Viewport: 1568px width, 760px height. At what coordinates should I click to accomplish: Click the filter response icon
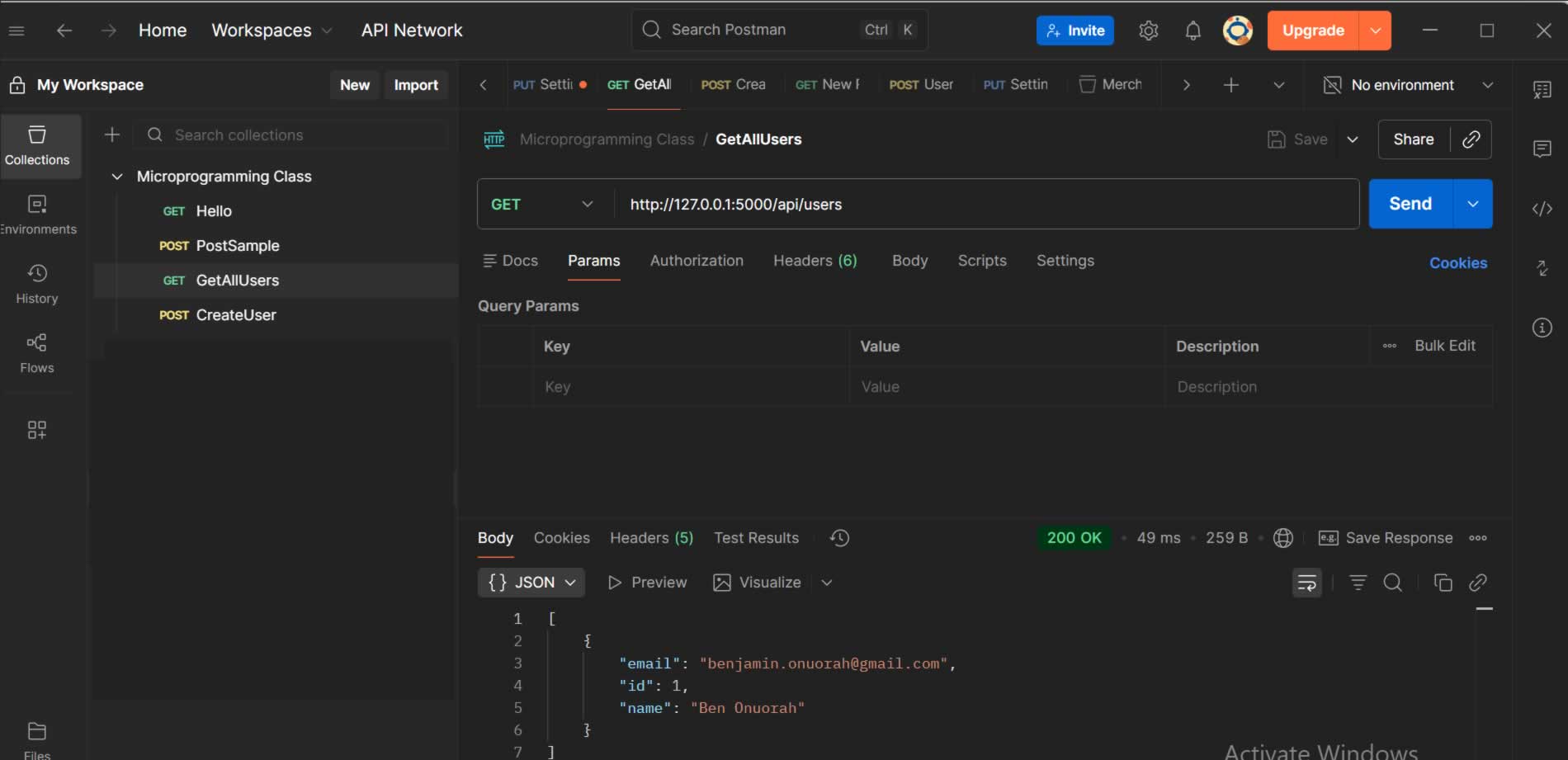pos(1358,583)
